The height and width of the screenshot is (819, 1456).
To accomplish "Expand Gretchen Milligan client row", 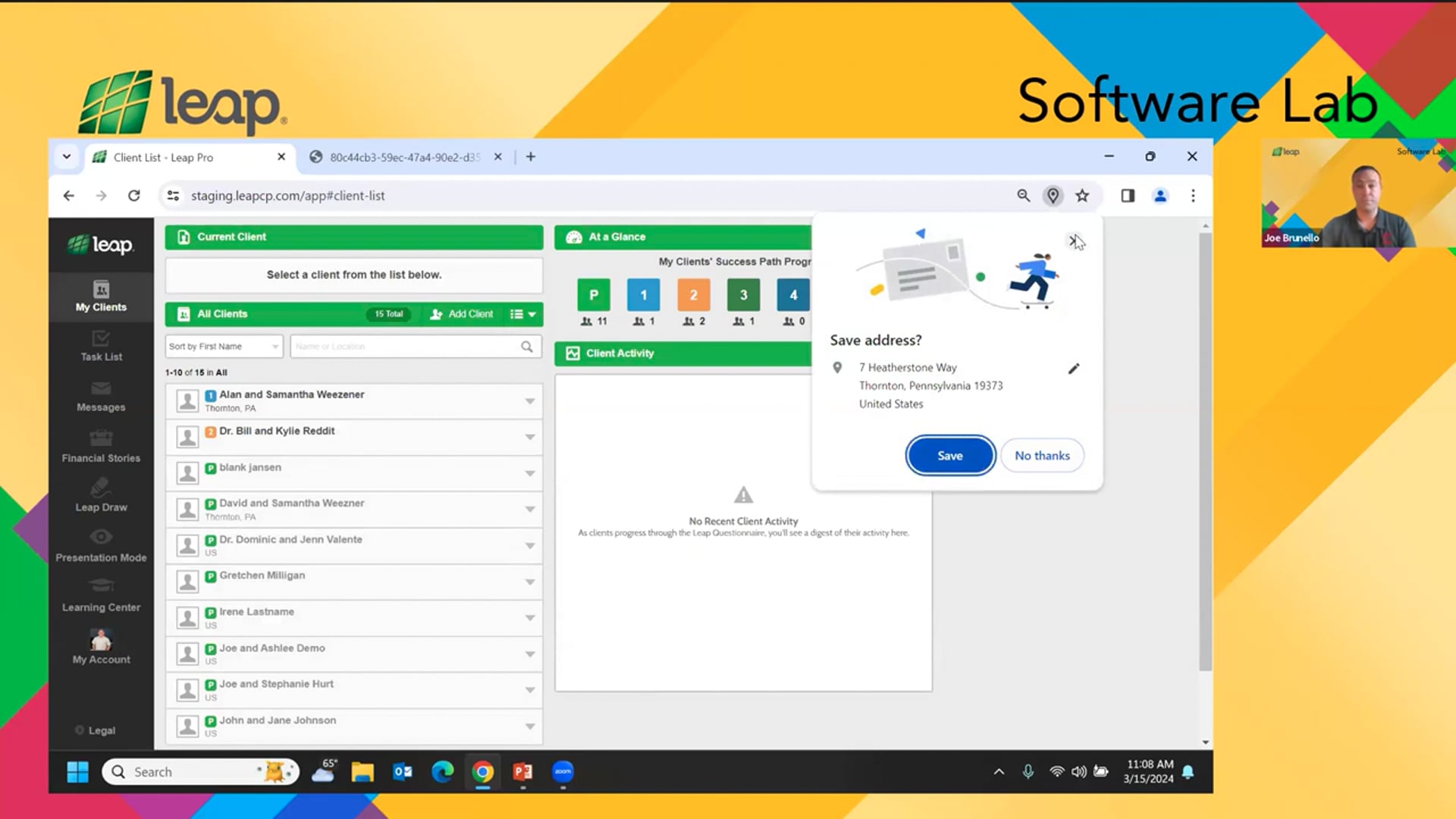I will point(530,582).
